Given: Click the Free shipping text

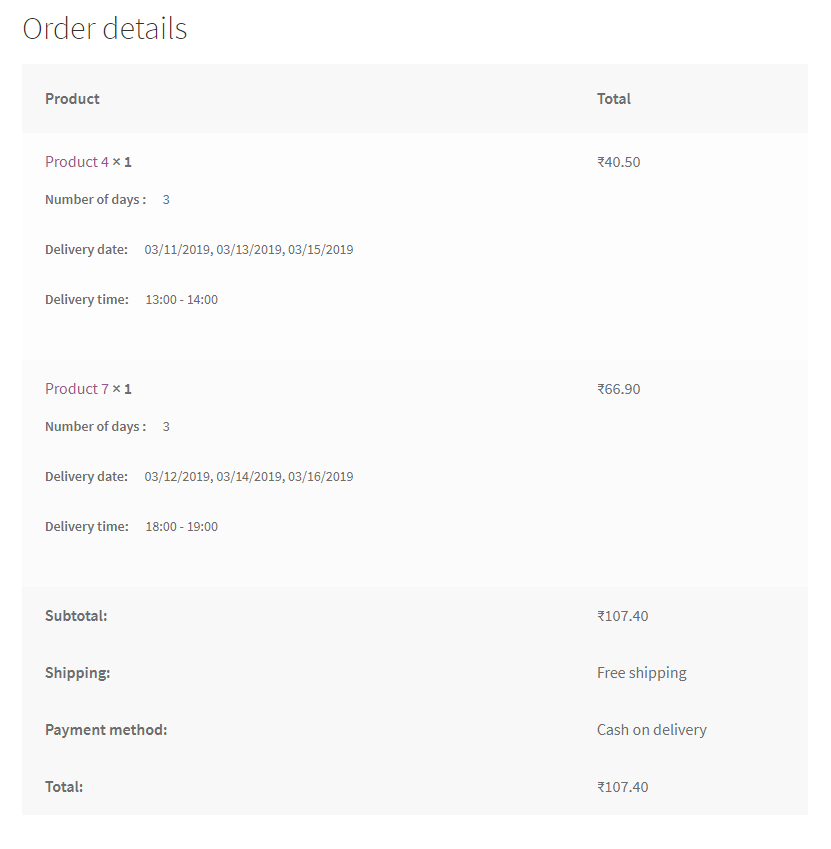Looking at the screenshot, I should click(641, 673).
